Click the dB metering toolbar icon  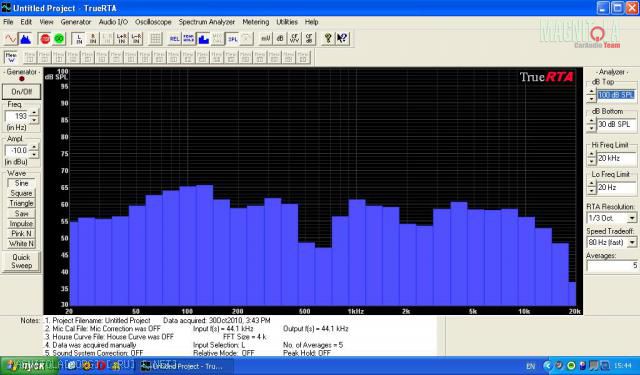click(280, 39)
